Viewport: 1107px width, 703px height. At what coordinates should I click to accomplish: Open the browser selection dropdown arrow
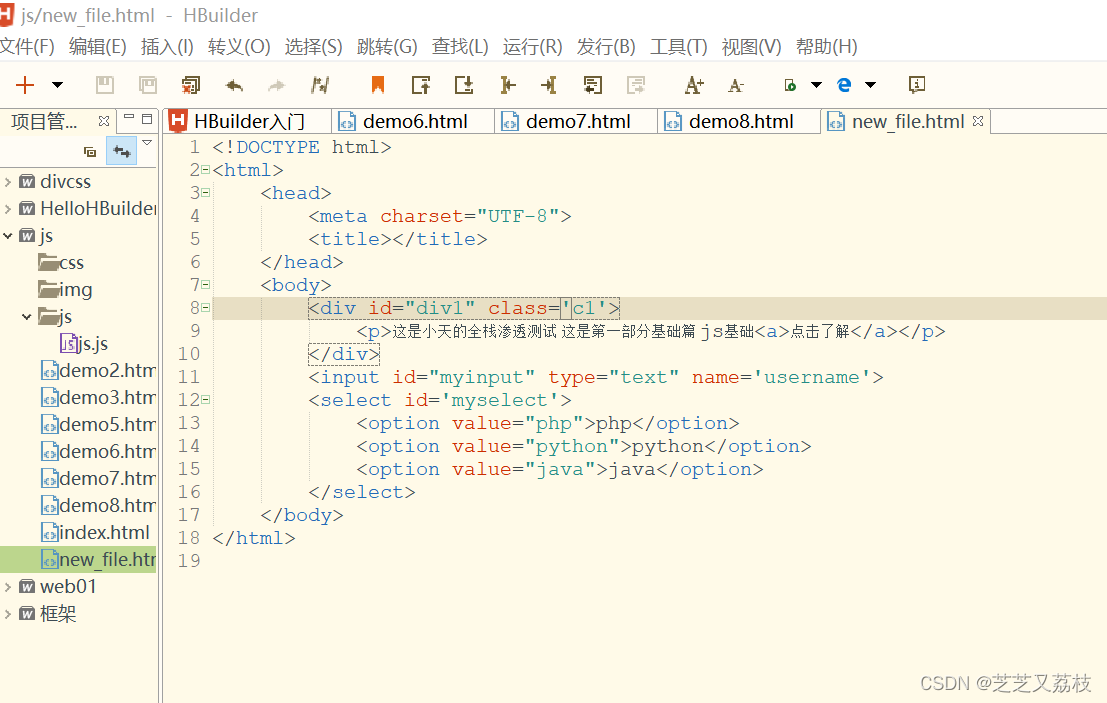click(x=870, y=85)
